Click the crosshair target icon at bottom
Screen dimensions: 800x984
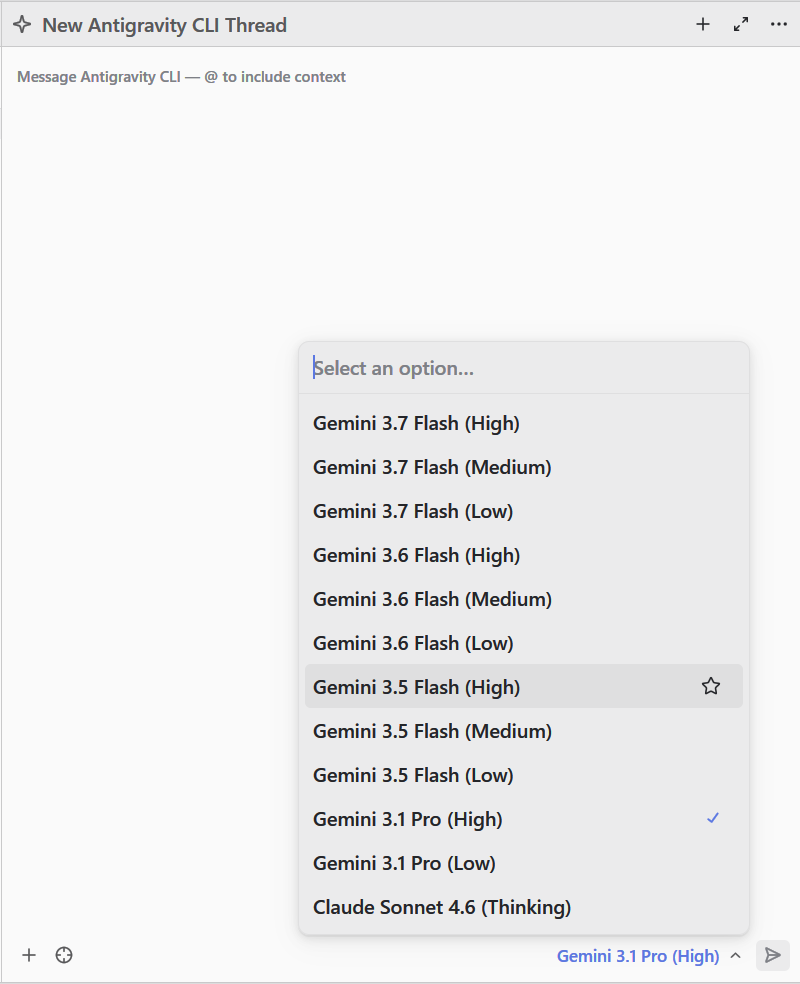point(64,955)
